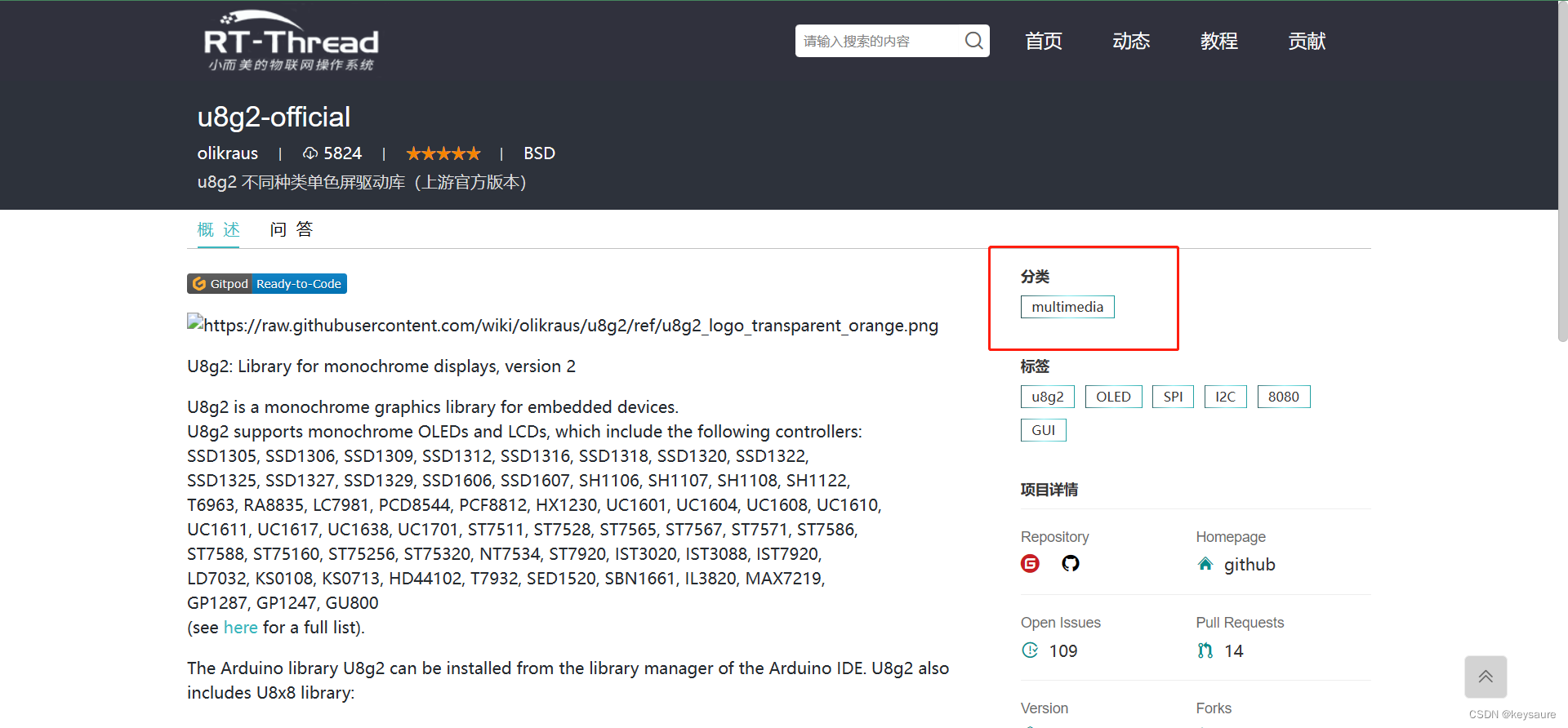The width and height of the screenshot is (1568, 728).
Task: Click the RT-Thread logo
Action: click(291, 41)
